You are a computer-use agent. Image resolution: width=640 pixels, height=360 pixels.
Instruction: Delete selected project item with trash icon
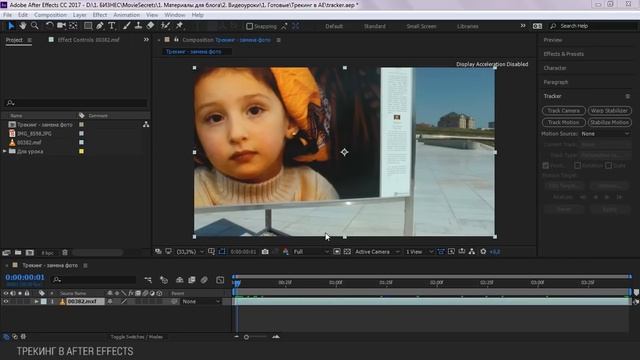point(64,253)
